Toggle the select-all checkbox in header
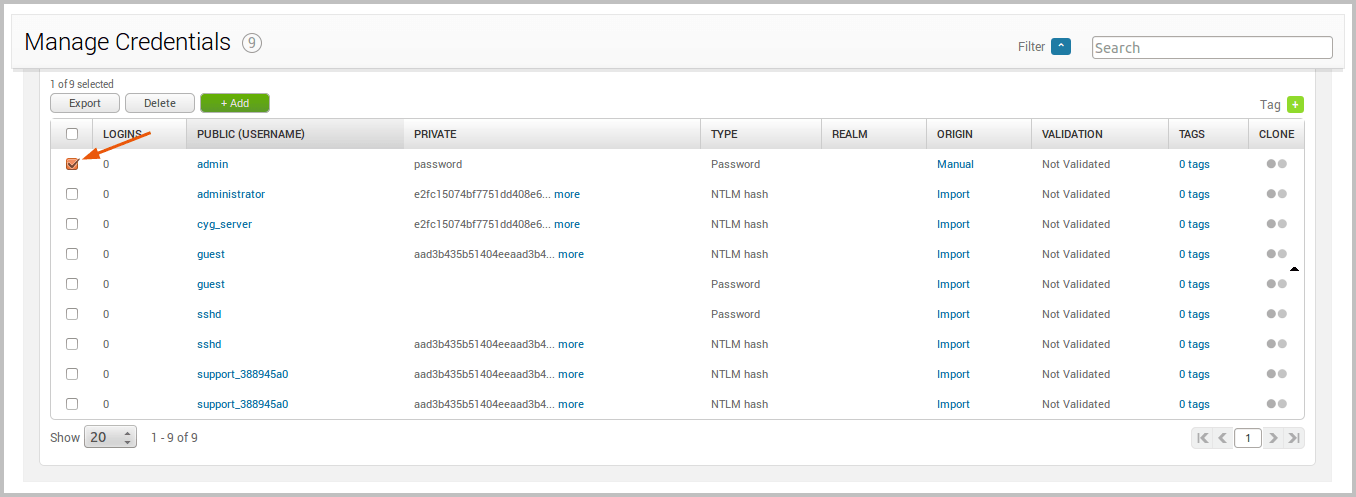This screenshot has height=497, width=1356. pos(72,134)
